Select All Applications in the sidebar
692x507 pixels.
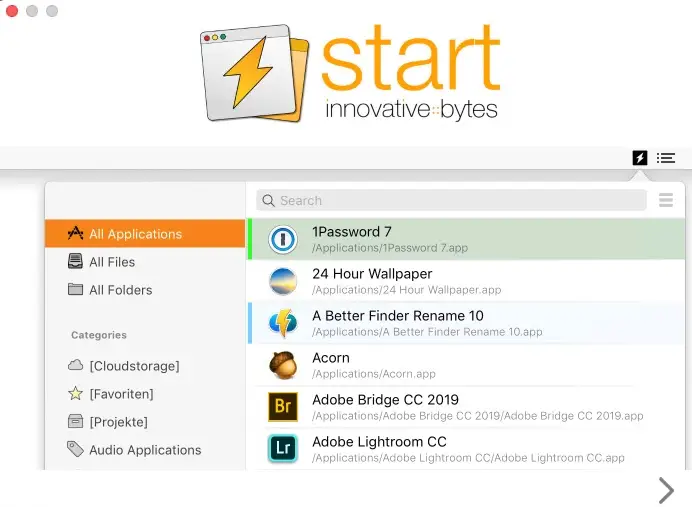pyautogui.click(x=135, y=234)
